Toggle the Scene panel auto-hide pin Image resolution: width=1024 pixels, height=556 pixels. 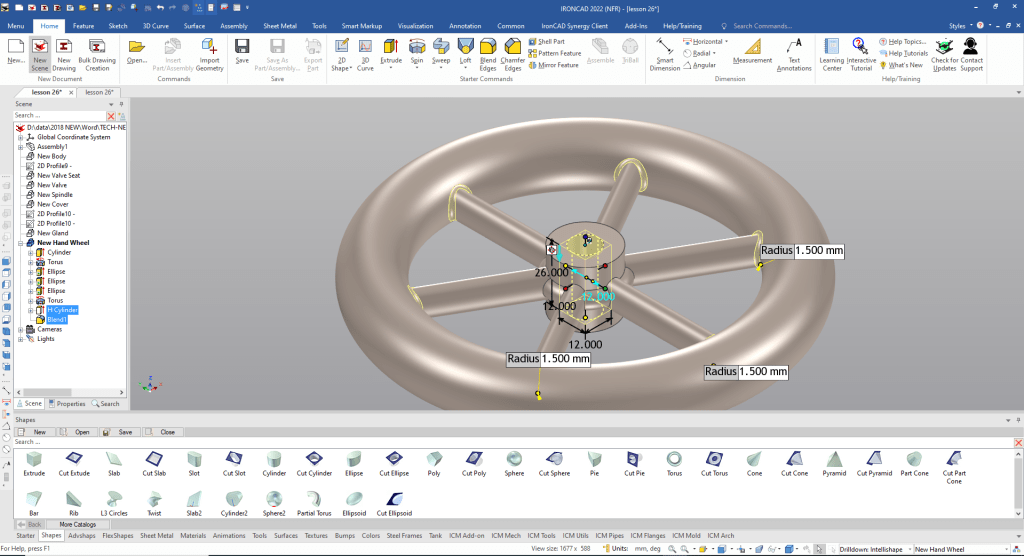121,104
